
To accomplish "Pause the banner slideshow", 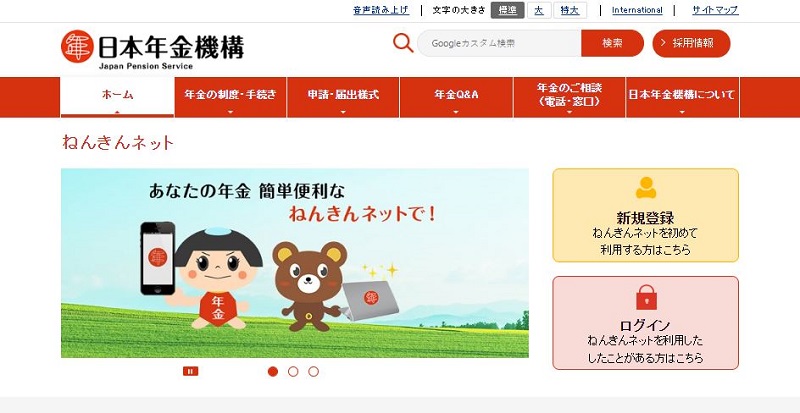I will [190, 371].
